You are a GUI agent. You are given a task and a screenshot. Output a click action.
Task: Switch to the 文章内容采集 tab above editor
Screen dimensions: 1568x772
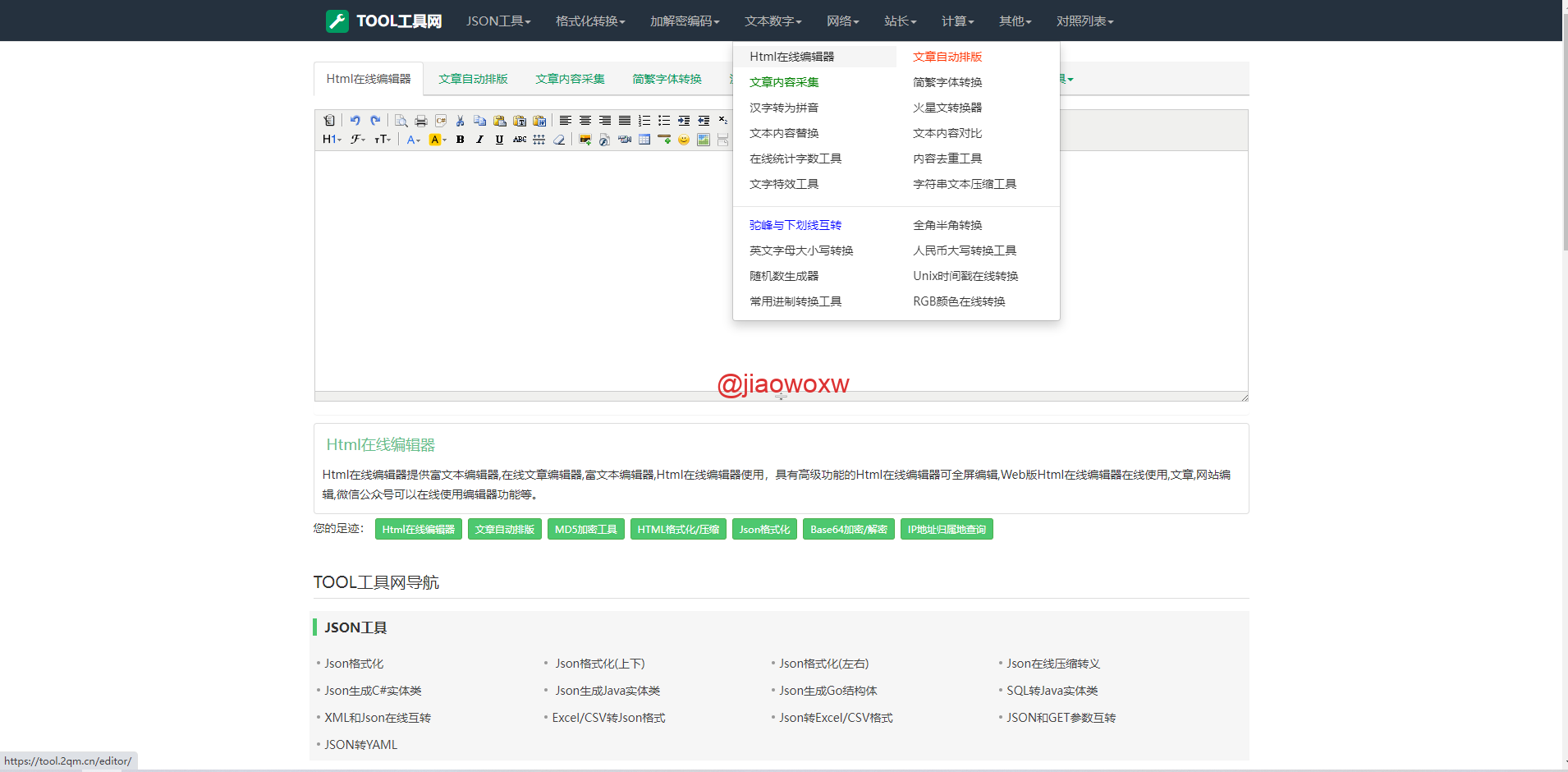point(570,79)
